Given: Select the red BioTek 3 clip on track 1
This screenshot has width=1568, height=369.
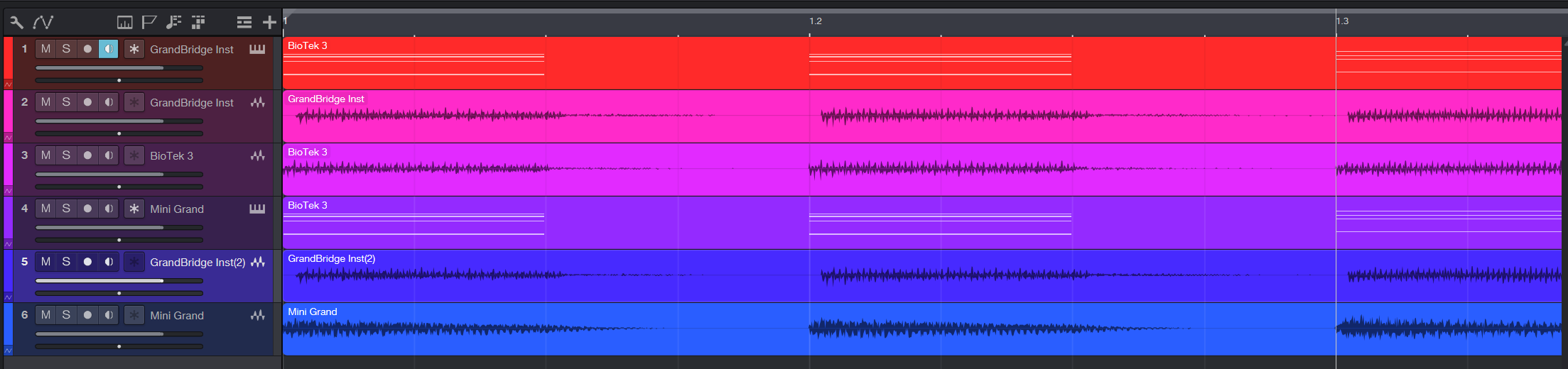Looking at the screenshot, I should coord(922,63).
